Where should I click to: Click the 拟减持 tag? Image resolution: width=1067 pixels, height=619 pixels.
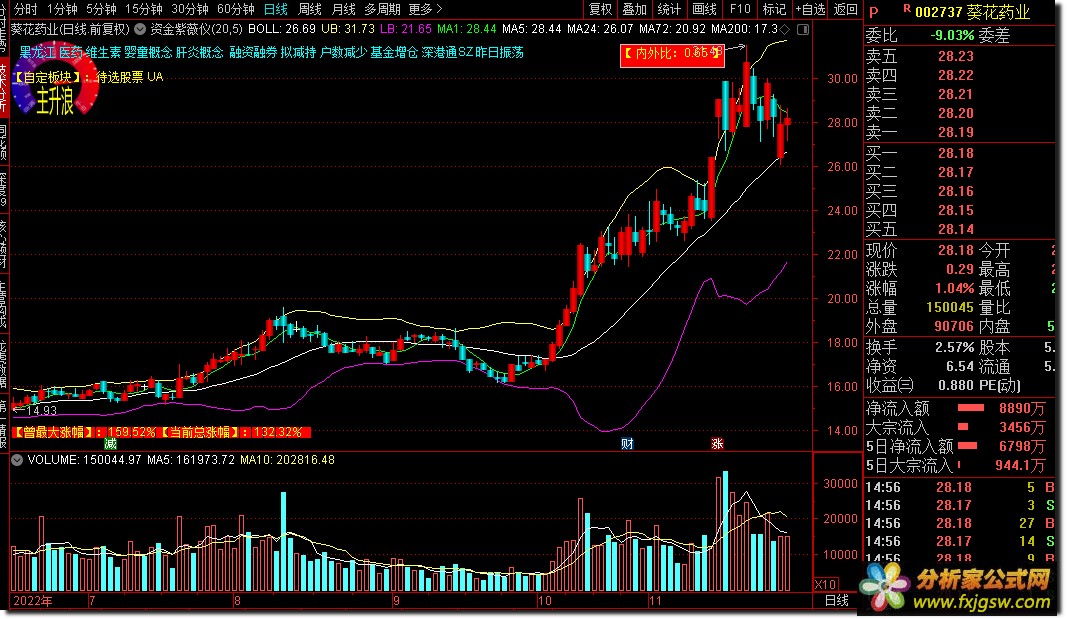point(298,52)
